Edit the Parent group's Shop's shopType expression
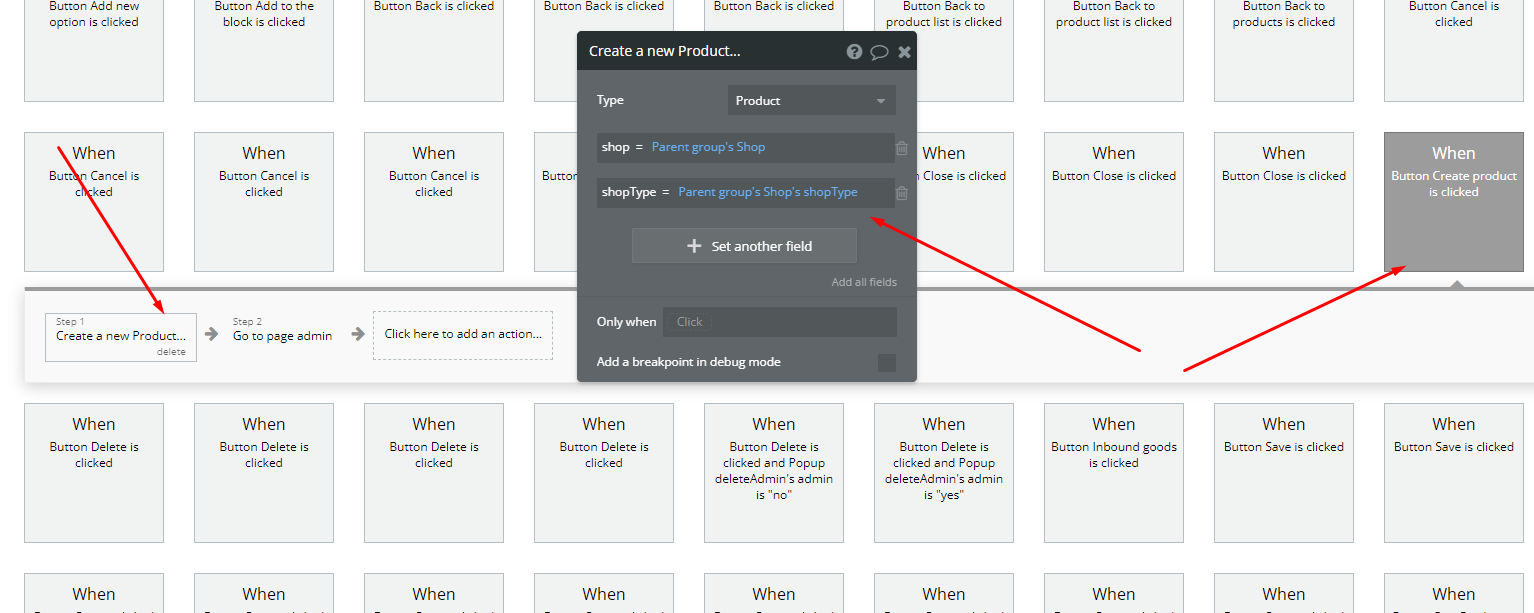 point(767,192)
